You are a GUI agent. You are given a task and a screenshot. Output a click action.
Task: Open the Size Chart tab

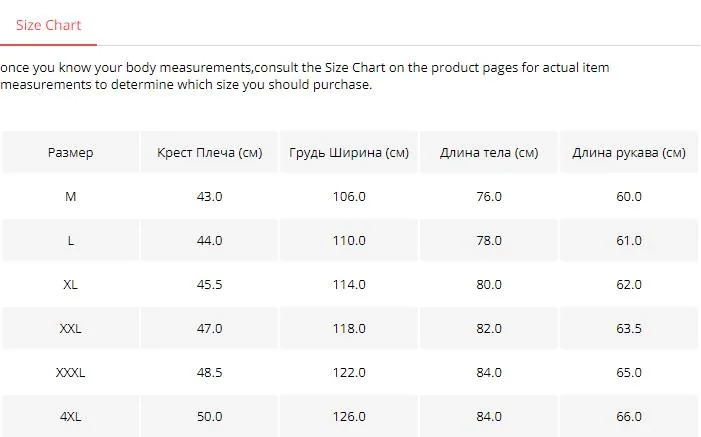click(48, 25)
